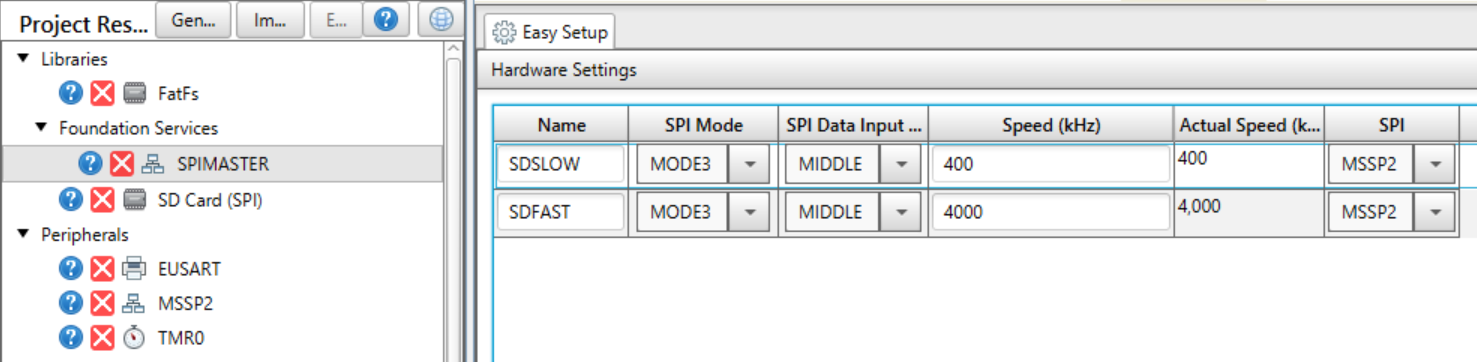The width and height of the screenshot is (1477, 362).
Task: Open help for SD Card (SPI)
Action: 70,200
